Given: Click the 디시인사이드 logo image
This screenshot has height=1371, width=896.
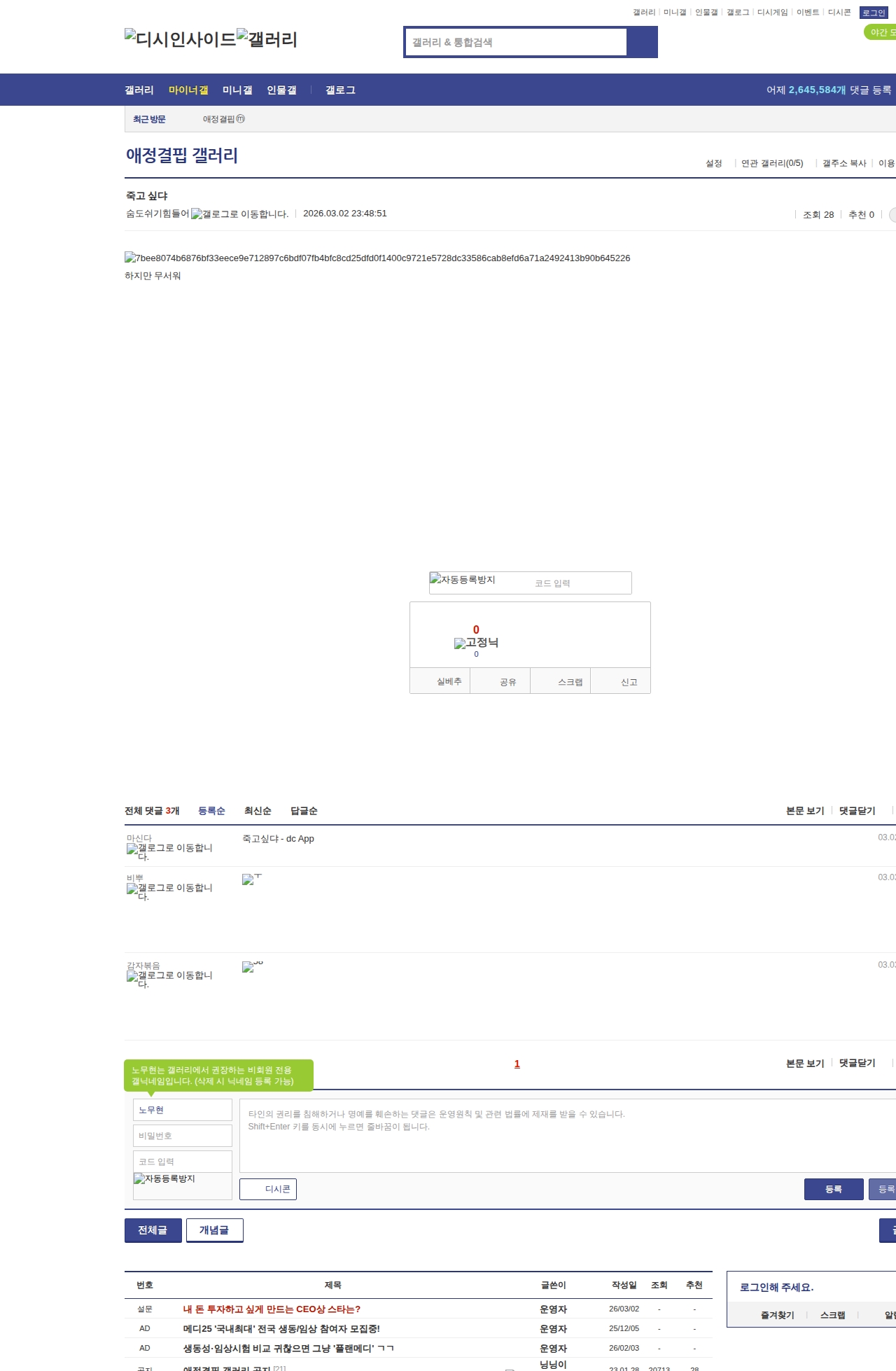Looking at the screenshot, I should click(x=181, y=39).
